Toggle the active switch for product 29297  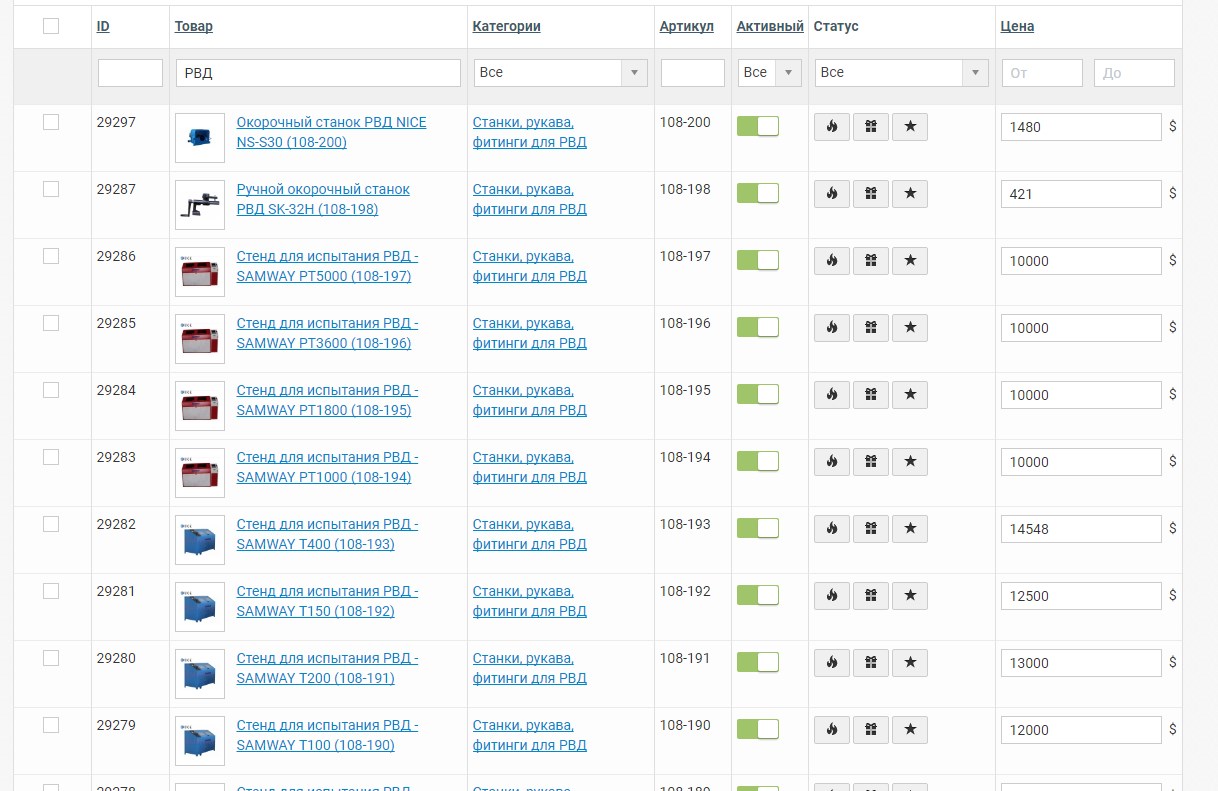758,126
